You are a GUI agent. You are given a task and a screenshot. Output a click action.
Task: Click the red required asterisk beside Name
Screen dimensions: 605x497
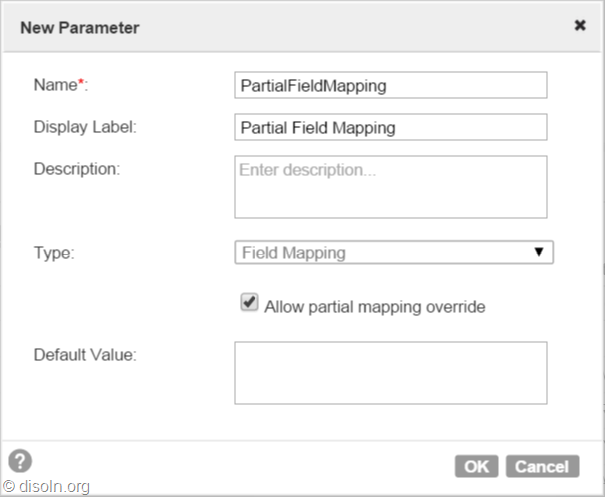click(81, 84)
